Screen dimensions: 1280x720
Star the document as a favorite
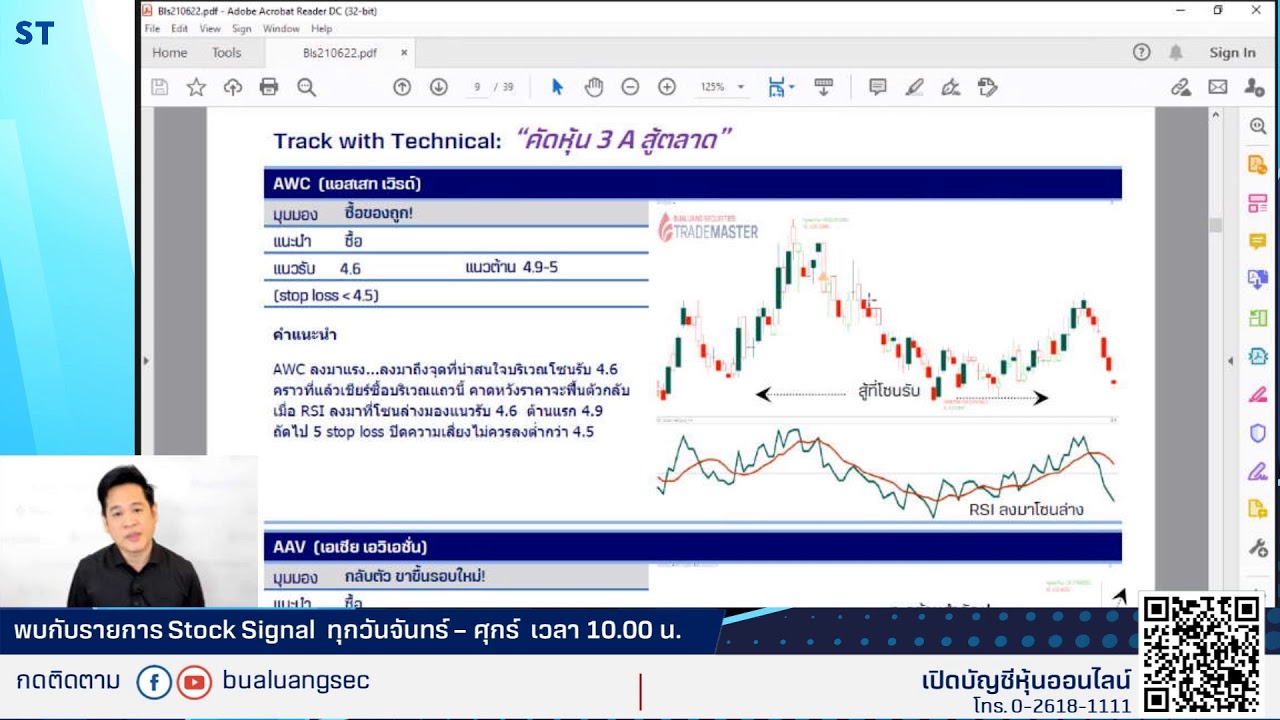click(x=196, y=87)
